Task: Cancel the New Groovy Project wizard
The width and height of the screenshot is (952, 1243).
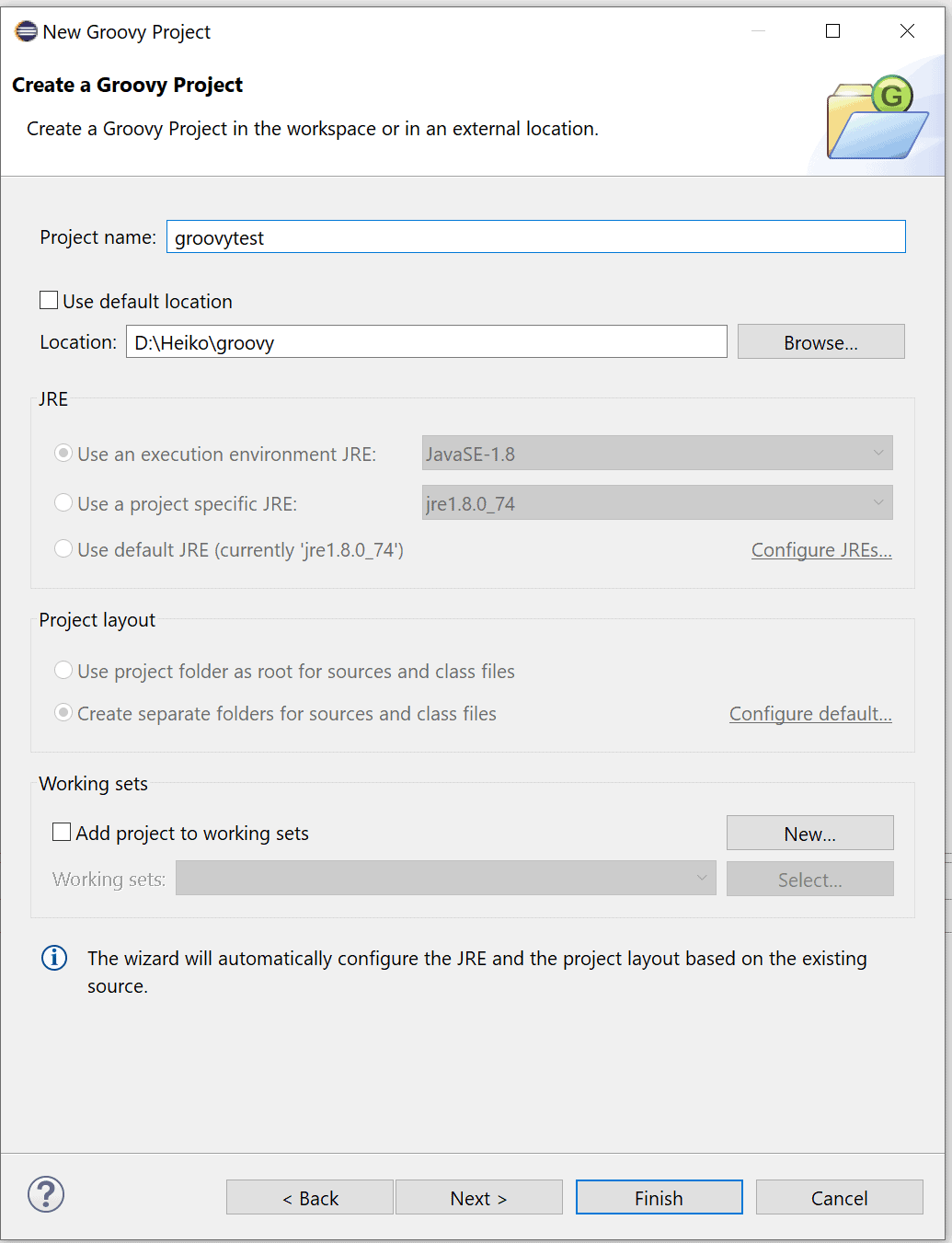Action: [839, 1197]
